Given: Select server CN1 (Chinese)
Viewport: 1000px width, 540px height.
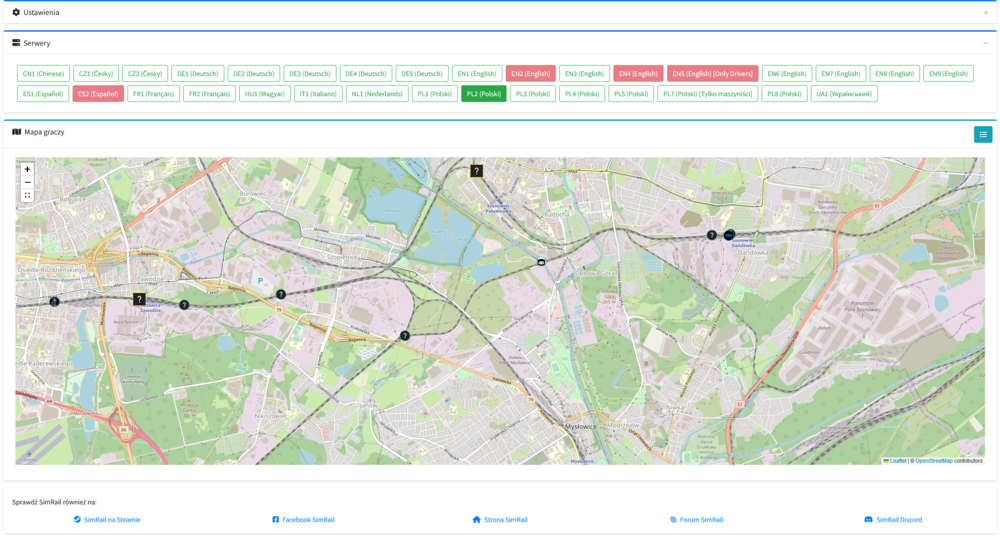Looking at the screenshot, I should [x=43, y=73].
